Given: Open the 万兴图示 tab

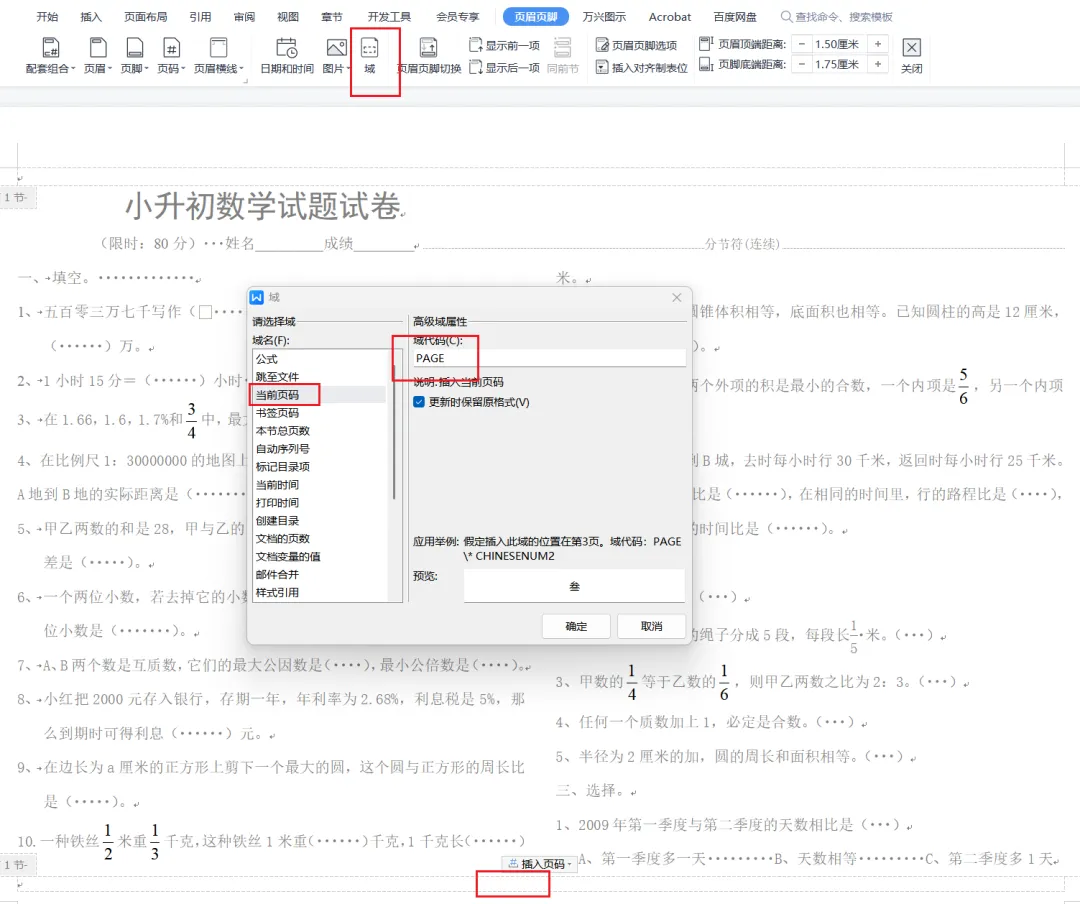Looking at the screenshot, I should click(604, 17).
